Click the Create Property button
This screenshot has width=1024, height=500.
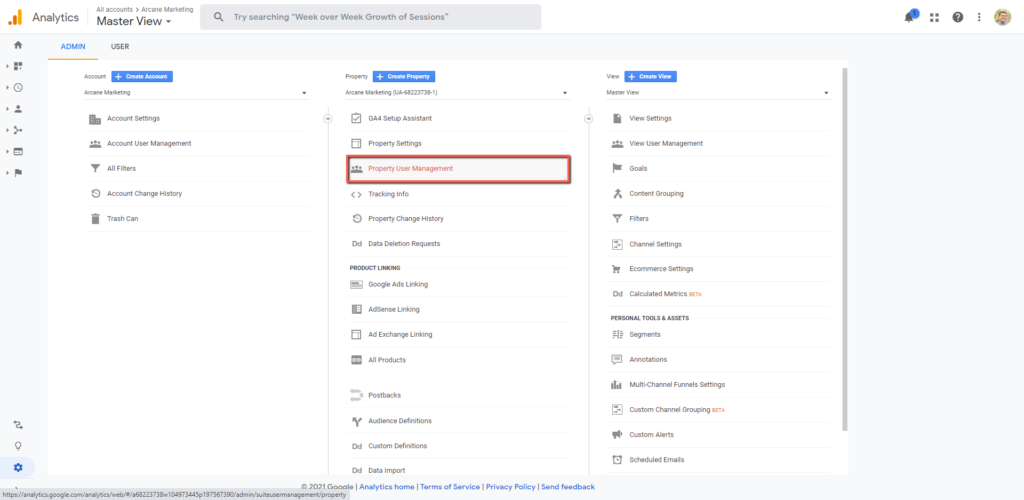[404, 76]
